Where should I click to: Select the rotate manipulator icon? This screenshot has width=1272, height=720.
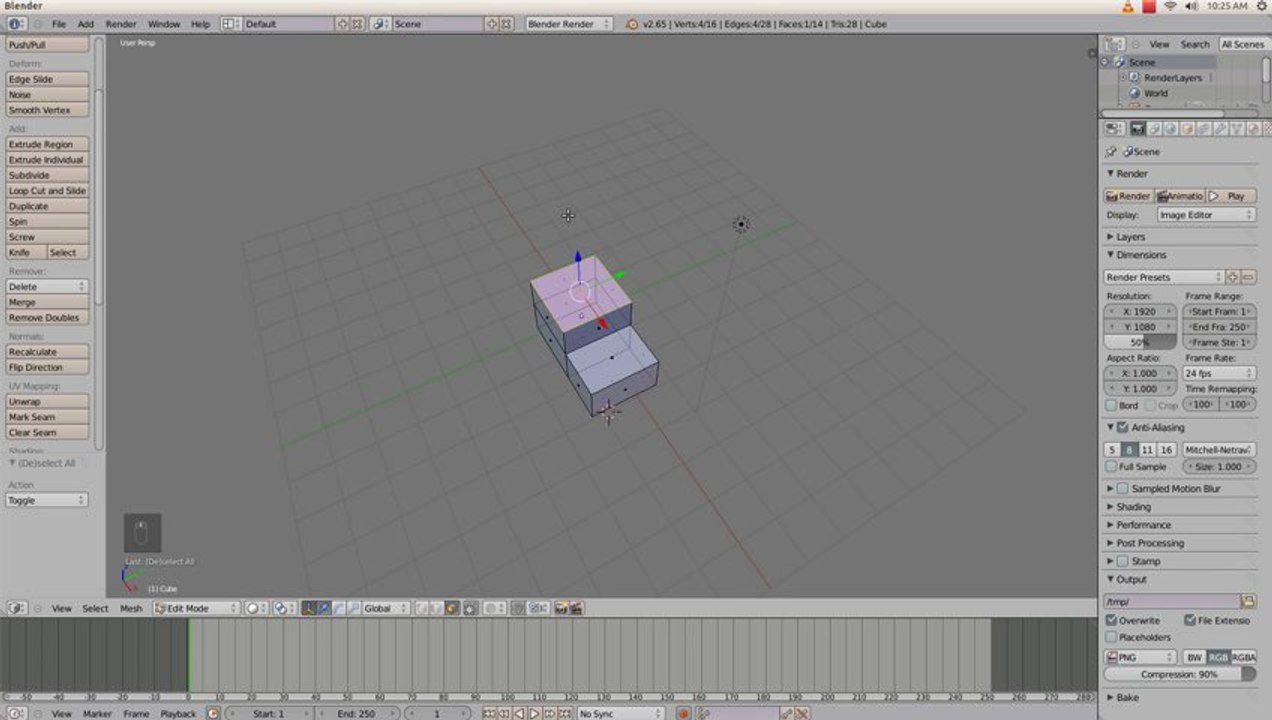[x=338, y=608]
